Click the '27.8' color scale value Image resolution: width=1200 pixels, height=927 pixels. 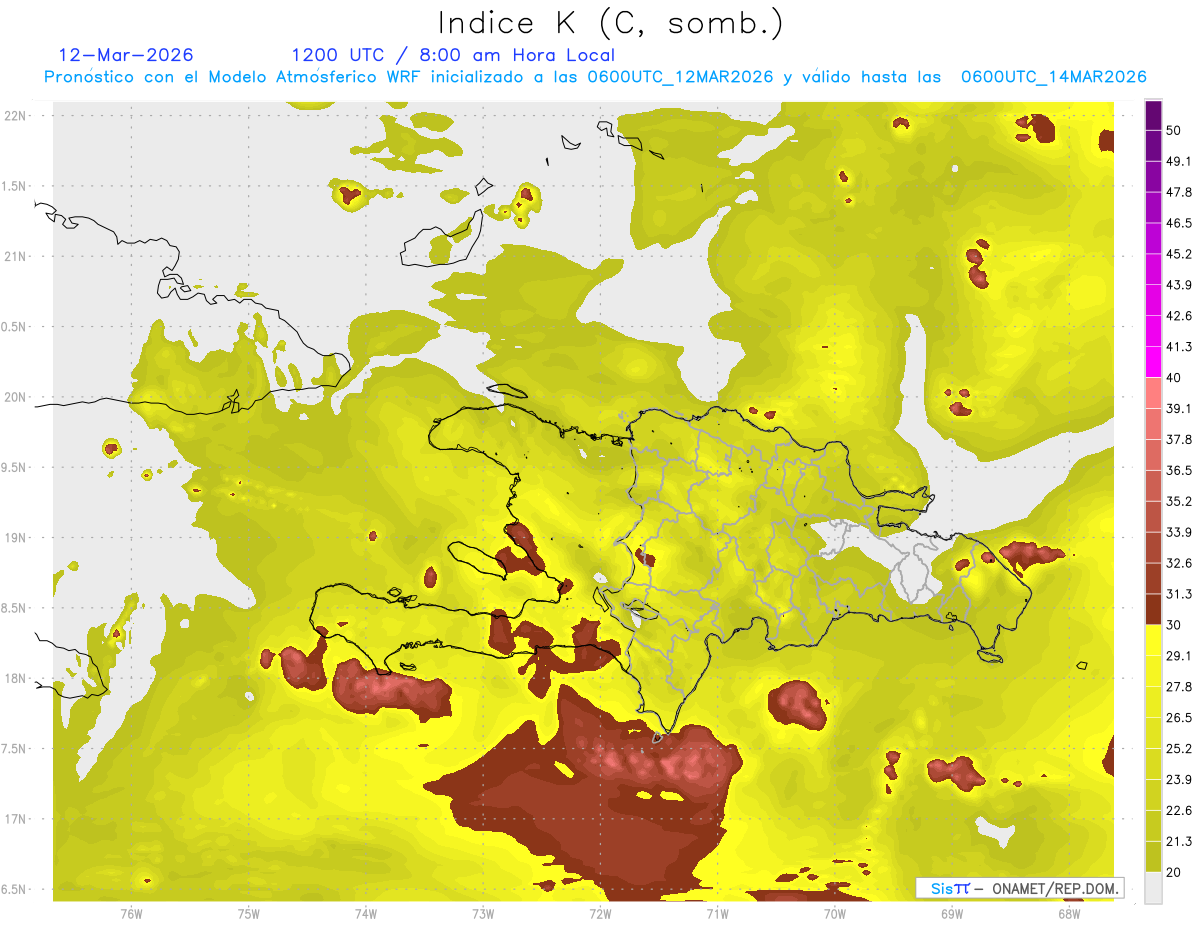(1179, 687)
